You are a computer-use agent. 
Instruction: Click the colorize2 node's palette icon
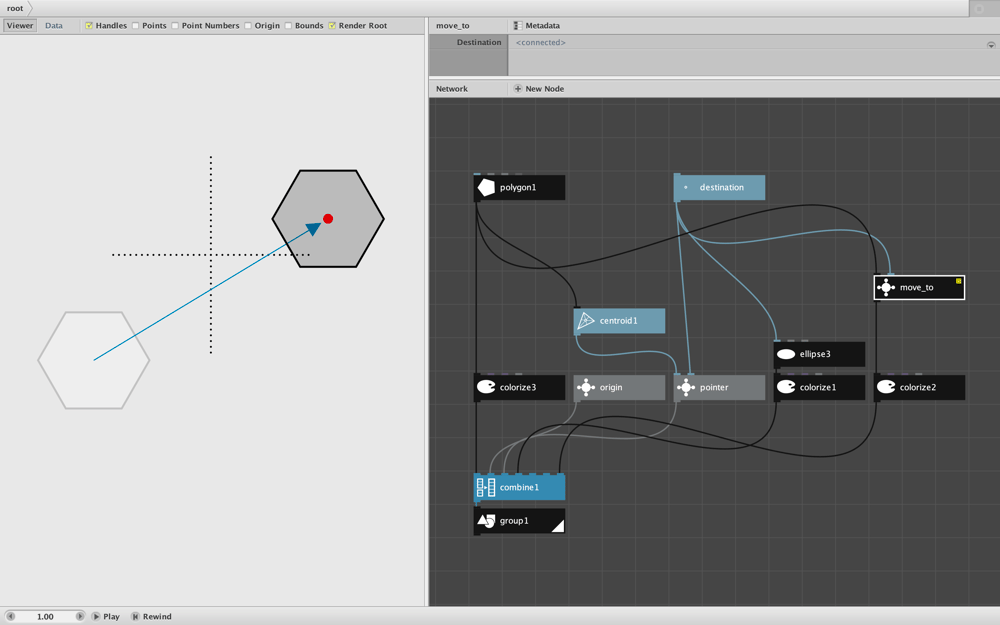886,387
